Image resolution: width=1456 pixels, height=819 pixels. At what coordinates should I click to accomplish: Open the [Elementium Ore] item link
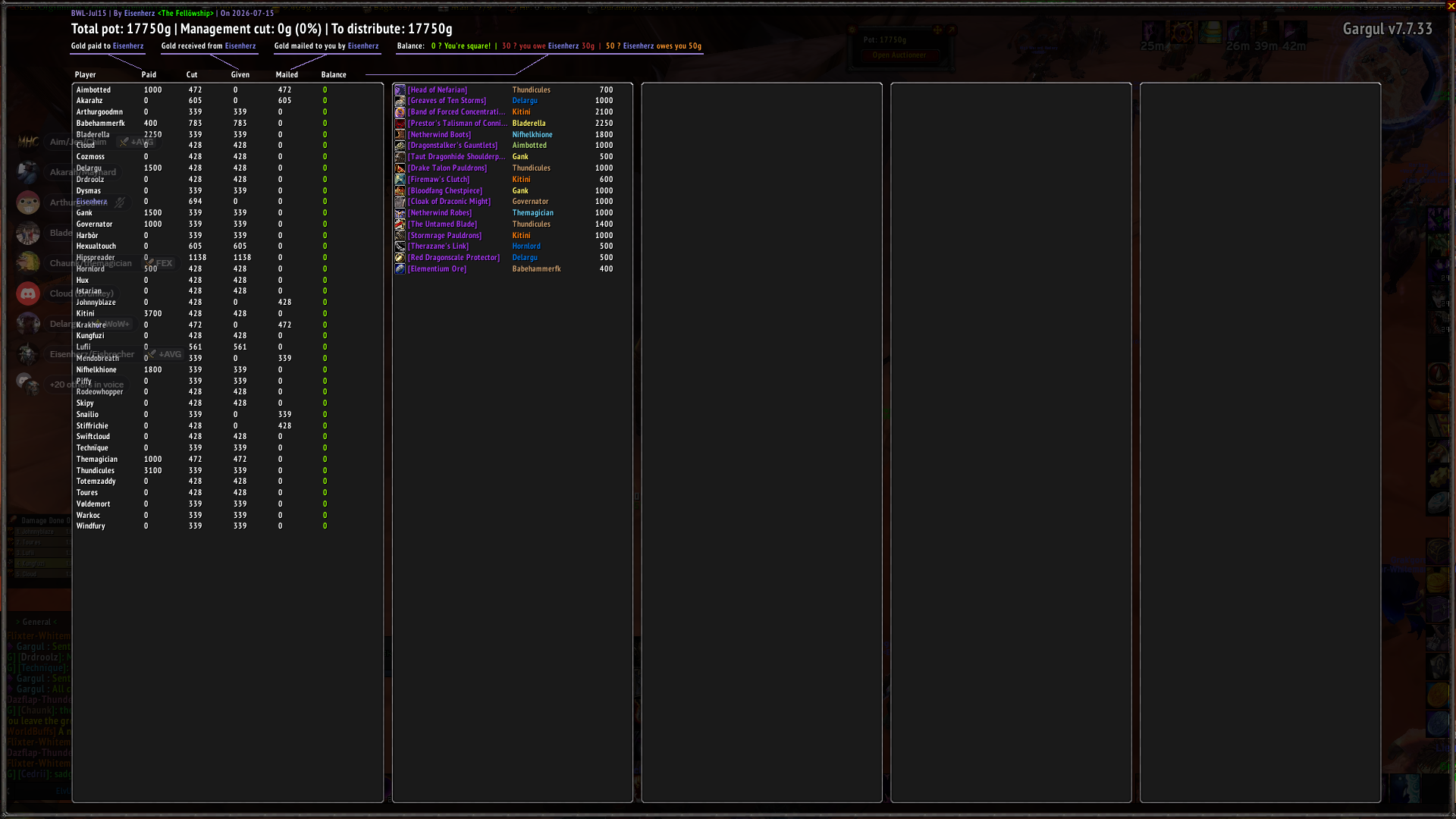[437, 269]
